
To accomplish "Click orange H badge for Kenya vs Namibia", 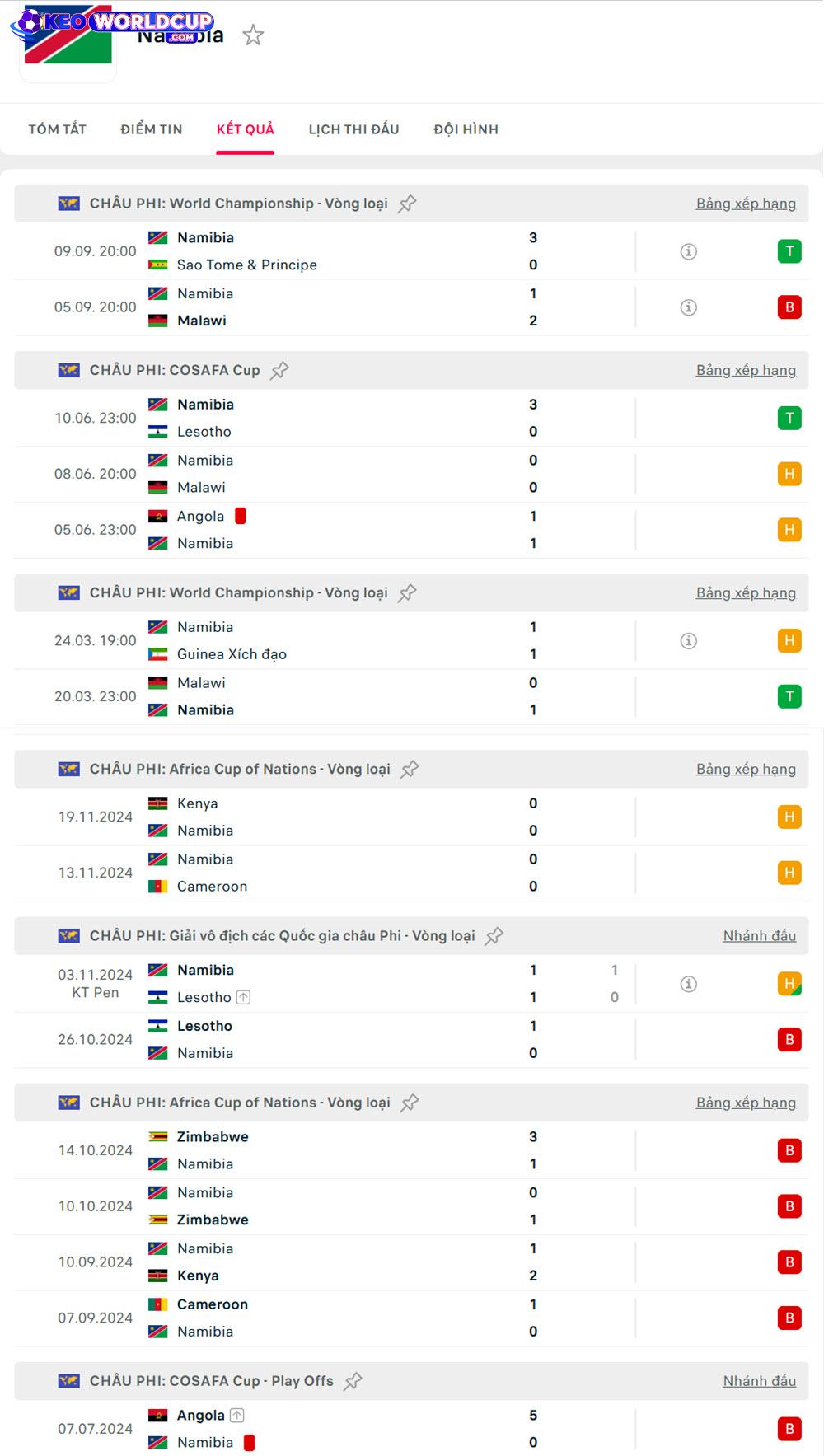I will pos(789,817).
